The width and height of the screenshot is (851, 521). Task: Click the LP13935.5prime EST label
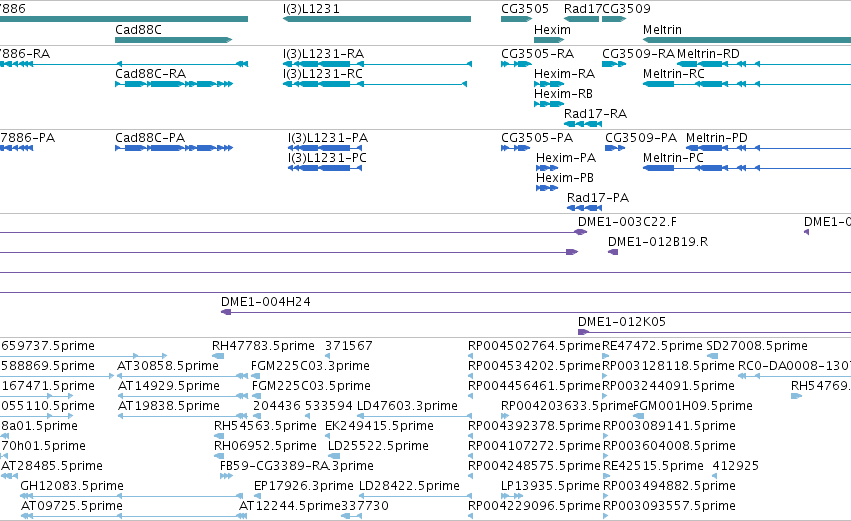coord(550,486)
